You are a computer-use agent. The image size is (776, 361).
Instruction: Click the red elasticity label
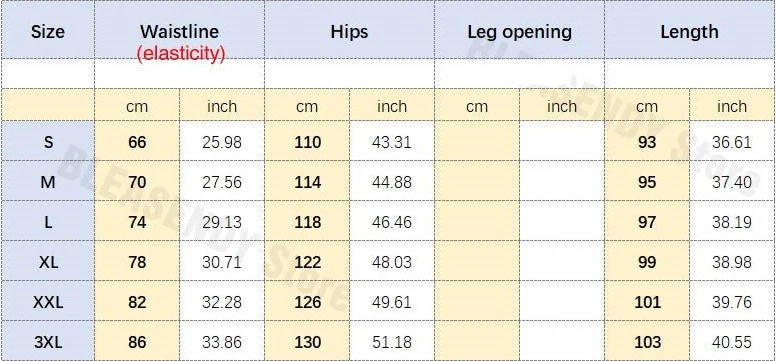pos(181,53)
